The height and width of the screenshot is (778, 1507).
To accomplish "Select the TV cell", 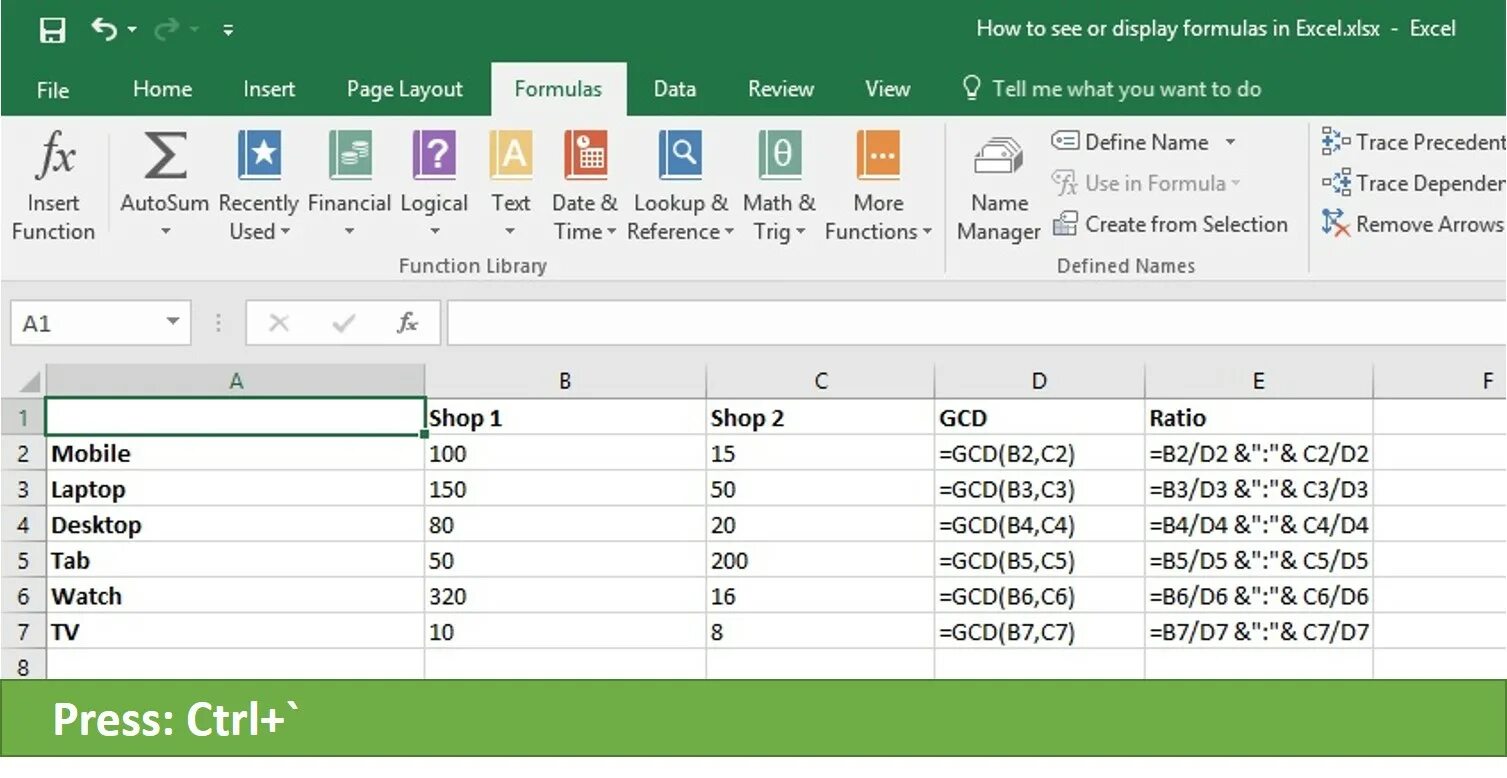I will [236, 632].
